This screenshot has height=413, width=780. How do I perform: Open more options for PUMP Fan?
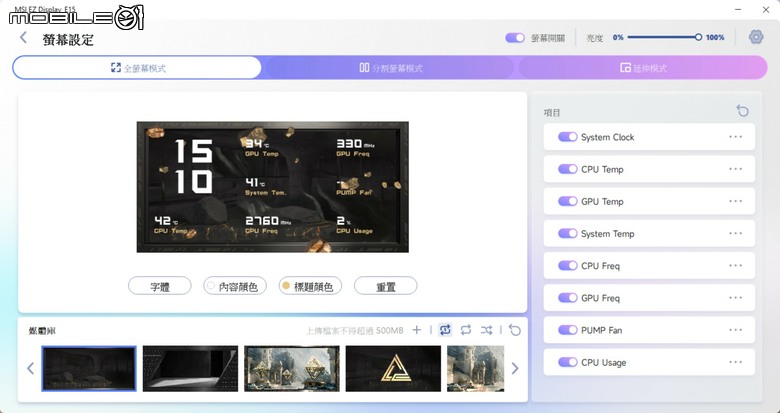(736, 330)
